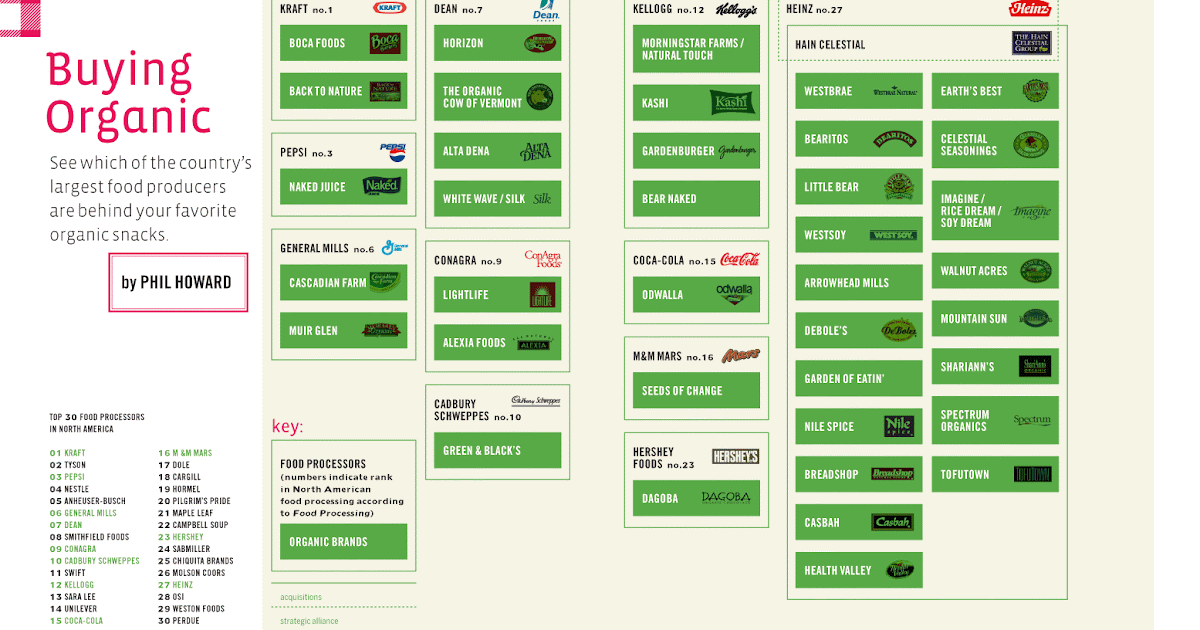The height and width of the screenshot is (630, 1200).
Task: Click the Odwalla brand logo
Action: click(x=734, y=294)
